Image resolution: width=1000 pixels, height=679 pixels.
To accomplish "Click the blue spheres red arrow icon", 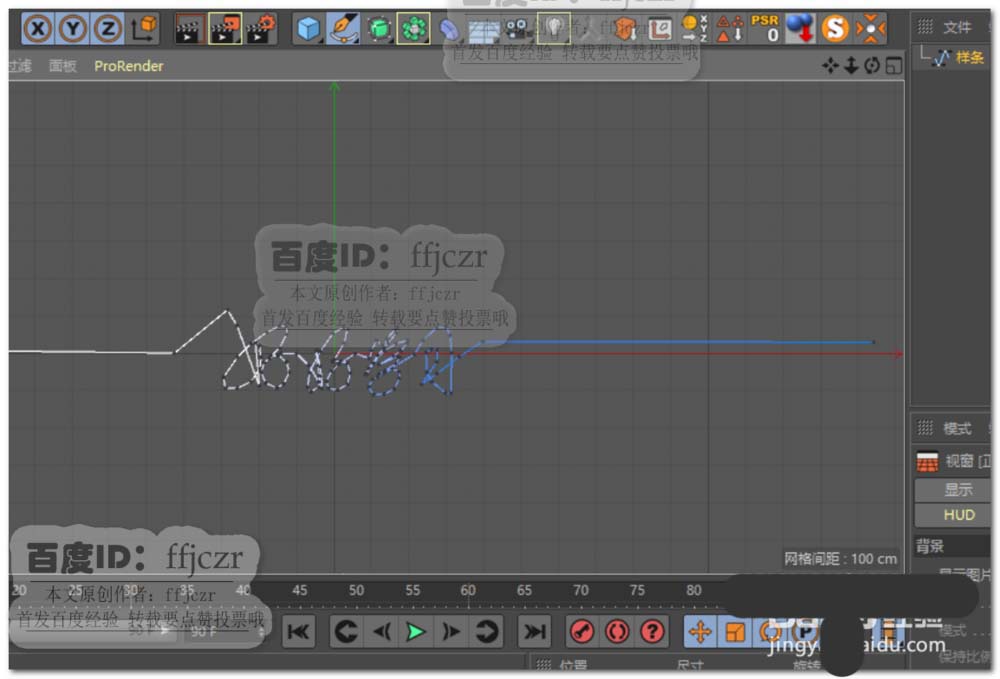I will [x=800, y=29].
